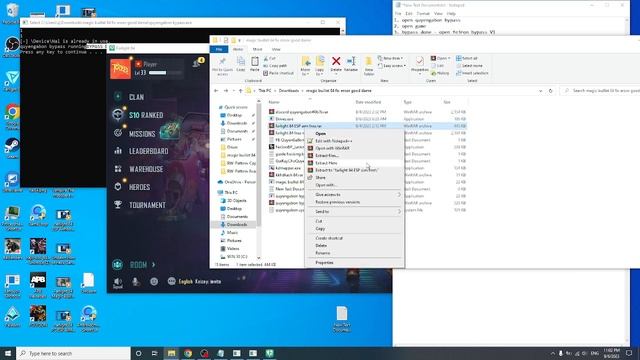Click the Explorer search box
640x360 pixels.
tap(600, 91)
